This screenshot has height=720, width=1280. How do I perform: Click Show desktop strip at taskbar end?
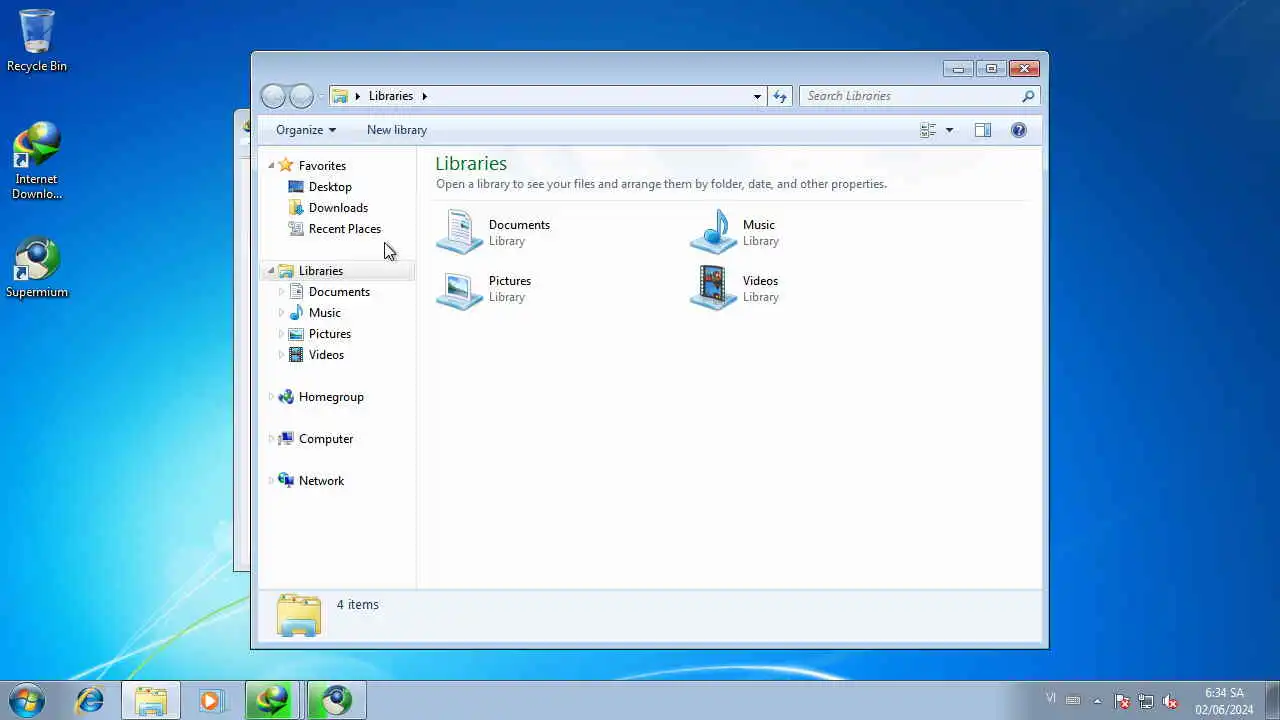(x=1272, y=700)
